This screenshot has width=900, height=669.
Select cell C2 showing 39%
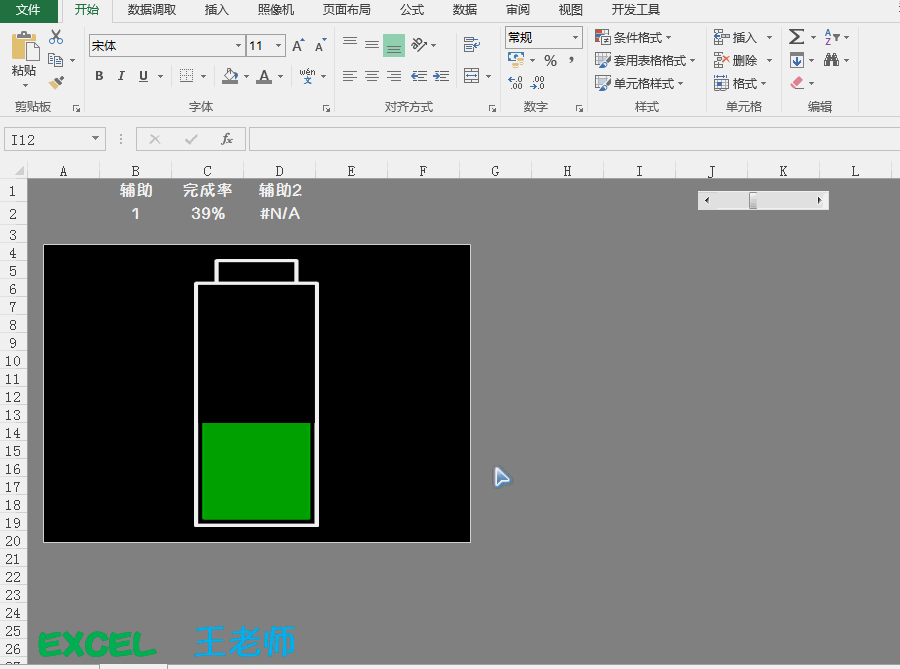click(208, 213)
